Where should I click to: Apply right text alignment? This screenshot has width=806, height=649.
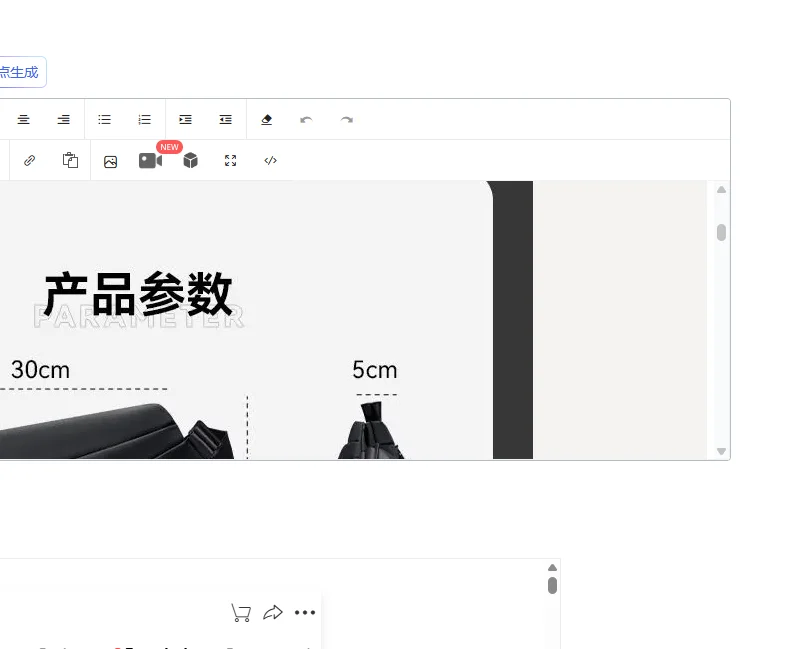[x=63, y=120]
